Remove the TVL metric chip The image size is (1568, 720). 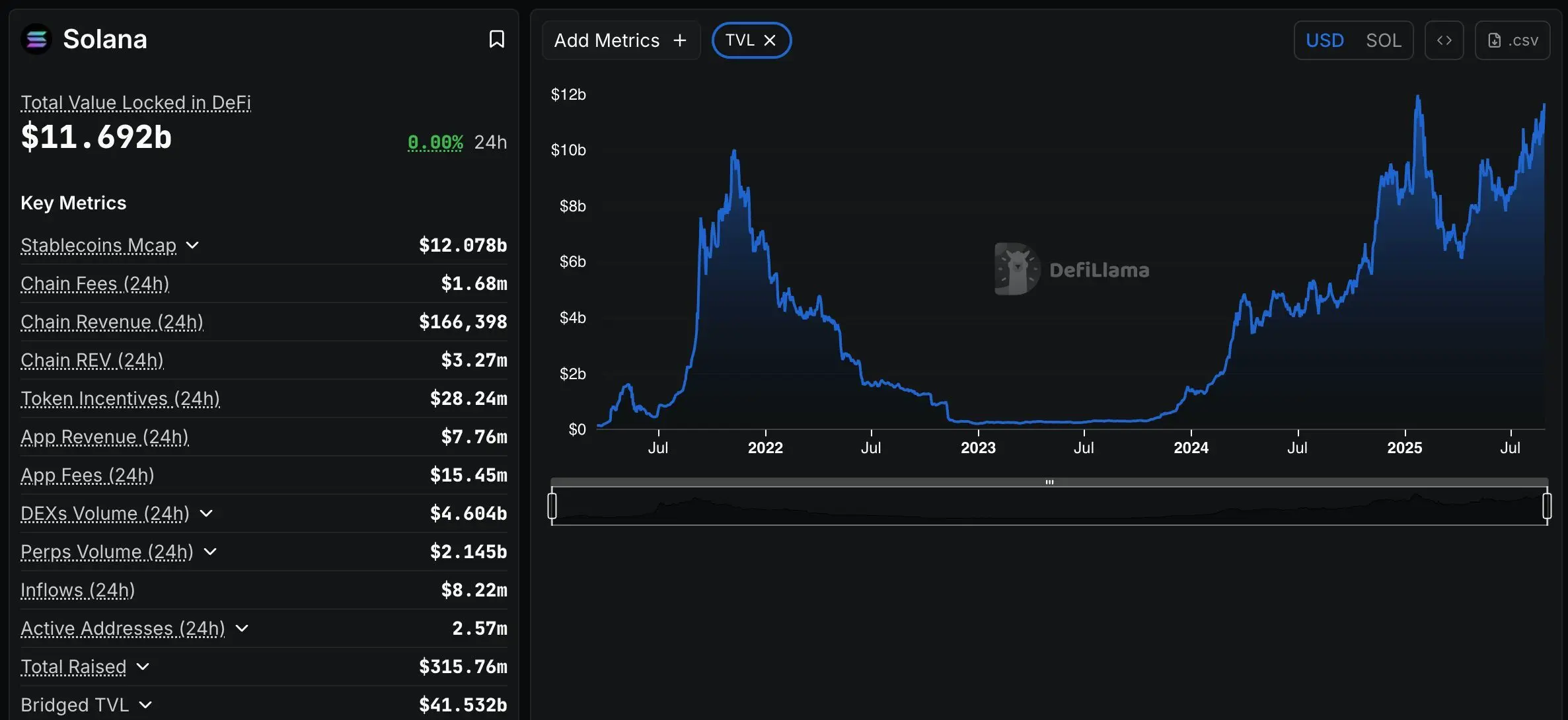click(x=770, y=40)
